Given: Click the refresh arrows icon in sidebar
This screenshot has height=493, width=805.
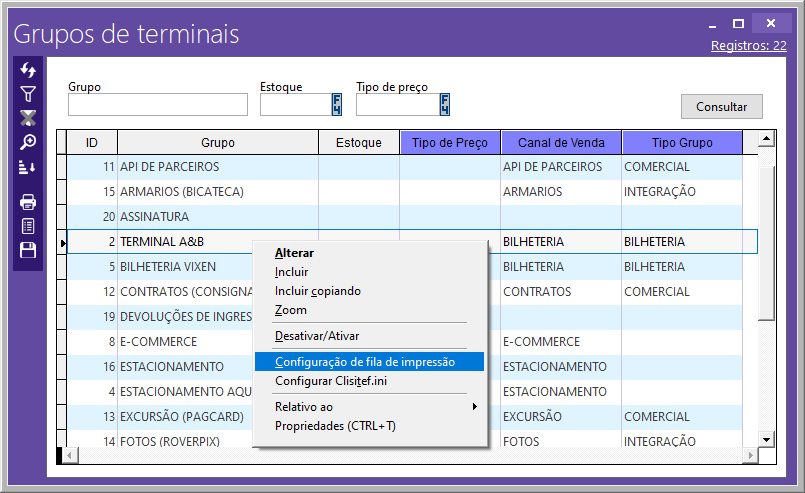Looking at the screenshot, I should pos(28,70).
